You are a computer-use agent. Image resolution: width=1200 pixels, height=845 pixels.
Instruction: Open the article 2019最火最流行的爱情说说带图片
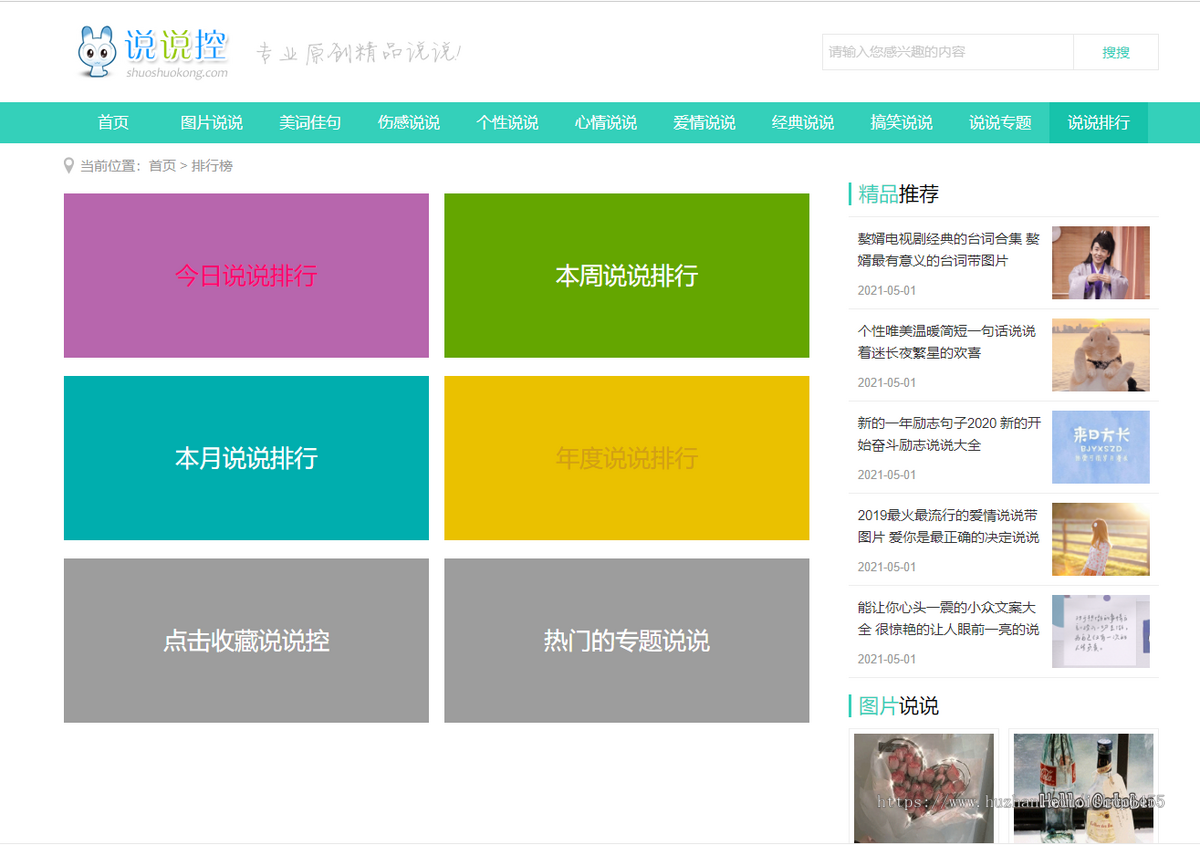tap(948, 526)
